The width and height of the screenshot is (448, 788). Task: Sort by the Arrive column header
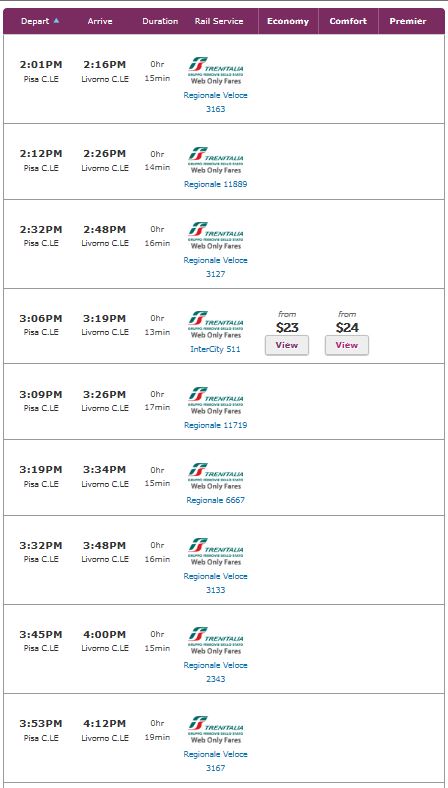100,21
